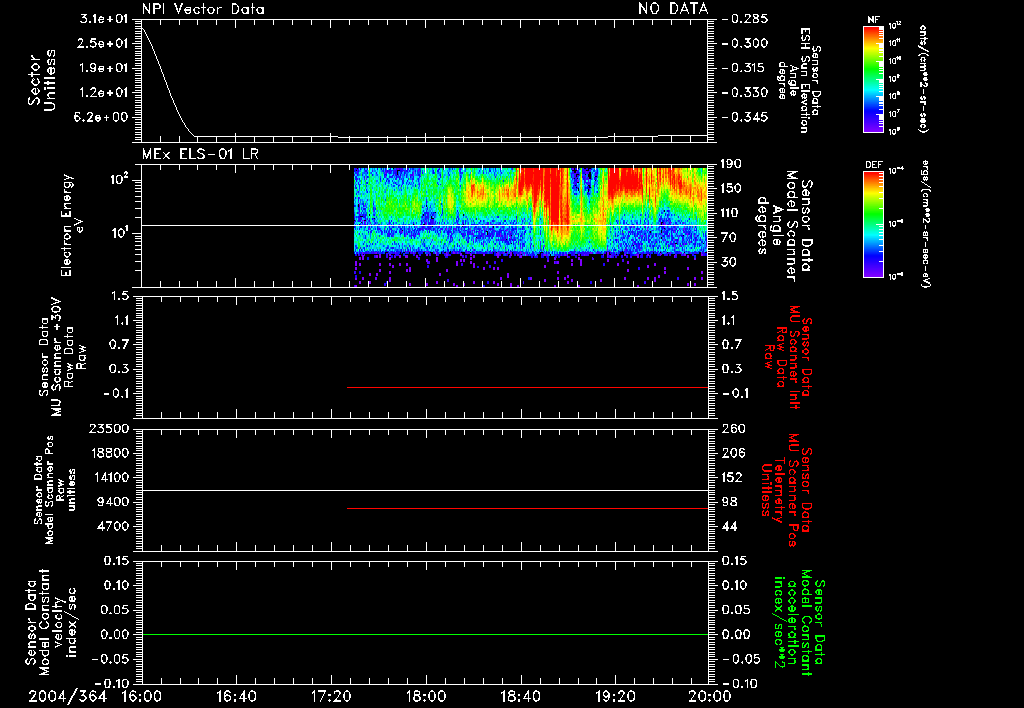This screenshot has width=1024, height=708.
Task: Select the green "Model Constant acceleration" axis title
Action: click(x=799, y=623)
